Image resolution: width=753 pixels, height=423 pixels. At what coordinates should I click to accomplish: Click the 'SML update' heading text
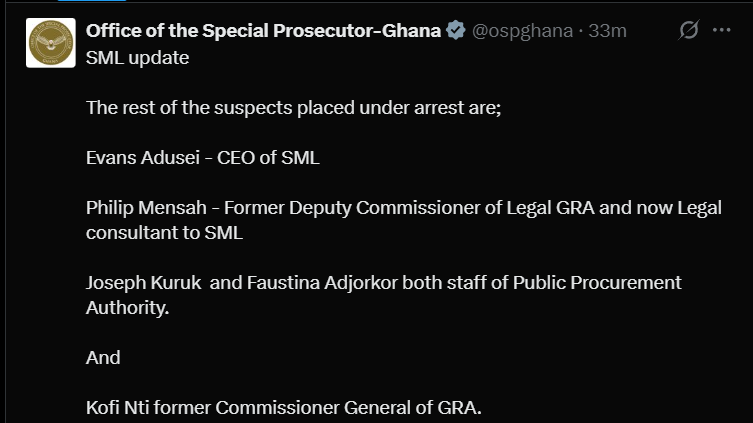tap(137, 58)
